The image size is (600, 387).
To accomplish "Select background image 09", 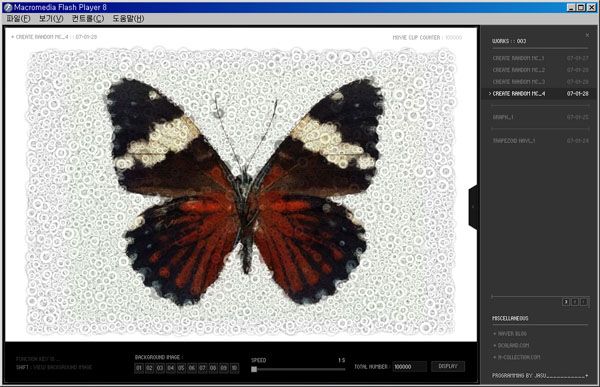I will [223, 368].
